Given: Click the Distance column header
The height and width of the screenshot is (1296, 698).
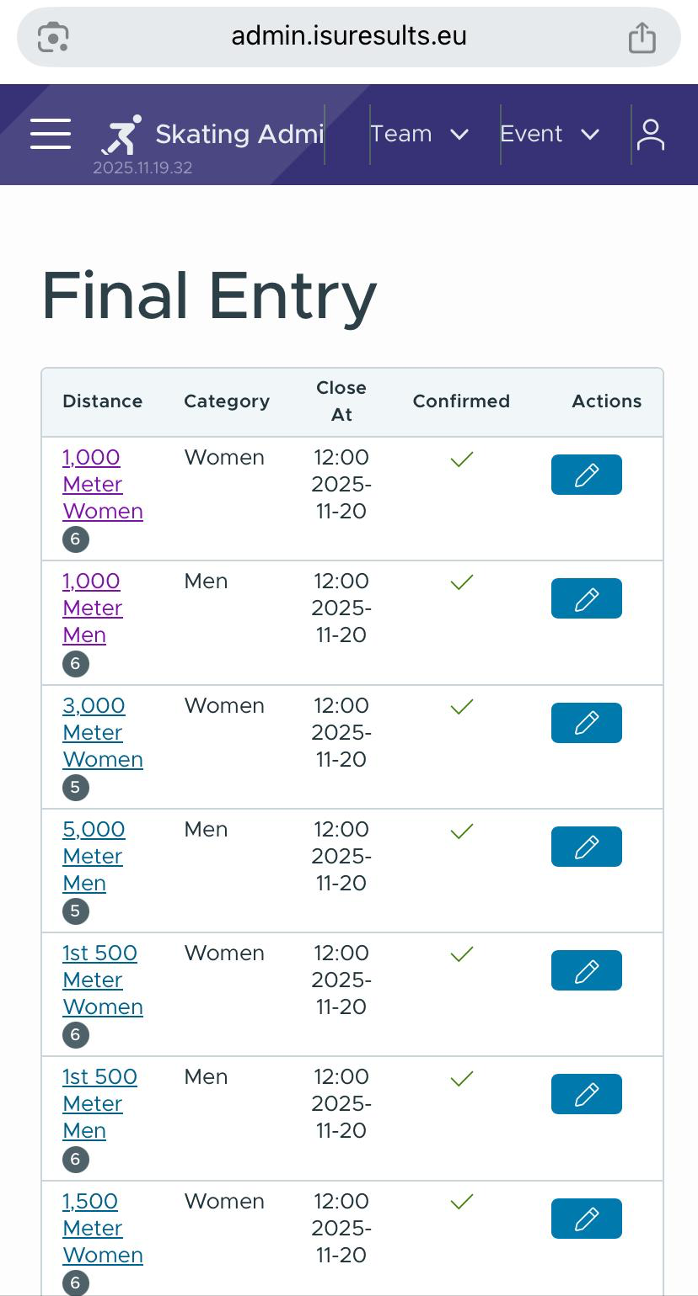Looking at the screenshot, I should (x=102, y=401).
